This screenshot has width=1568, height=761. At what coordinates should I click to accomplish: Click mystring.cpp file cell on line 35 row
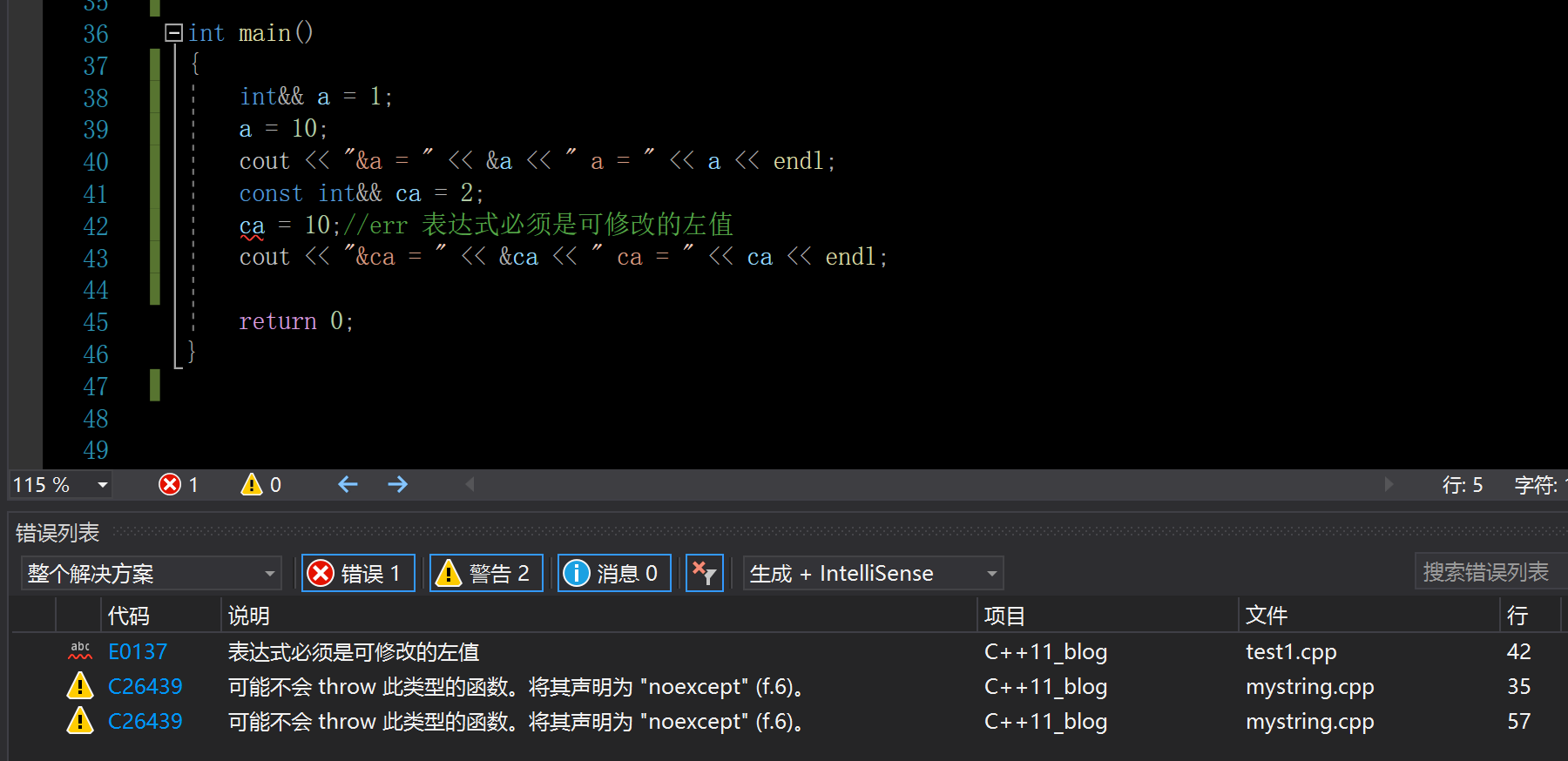[1310, 686]
